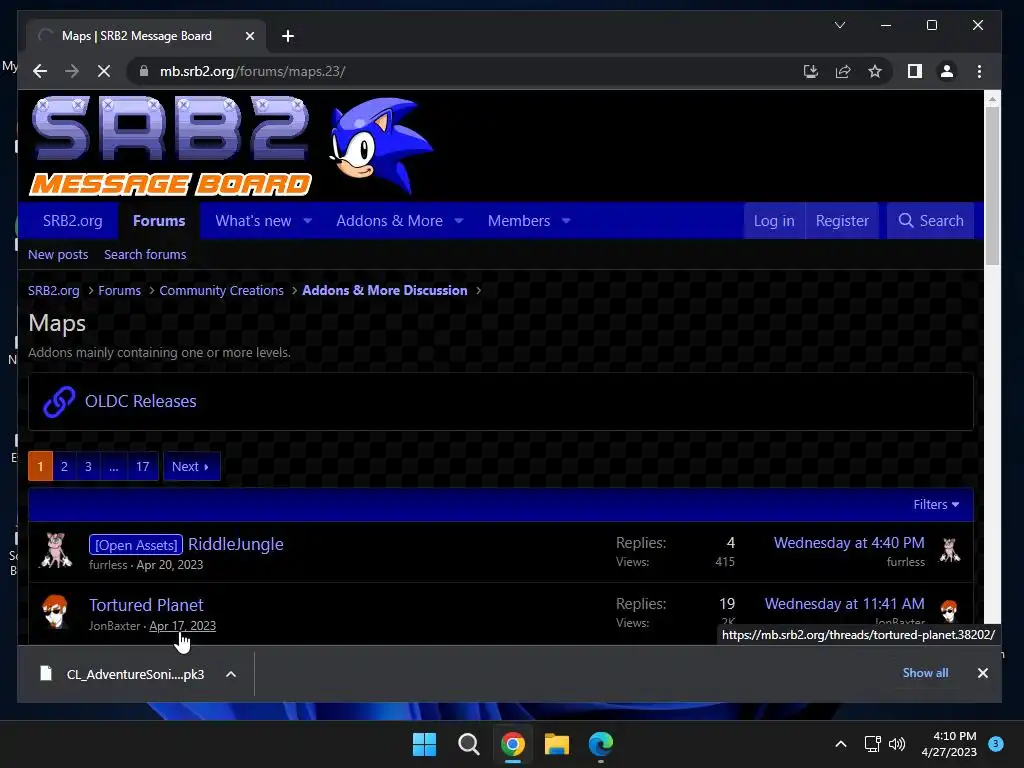Viewport: 1024px width, 768px height.
Task: Open Addons & More nav item
Action: click(389, 221)
